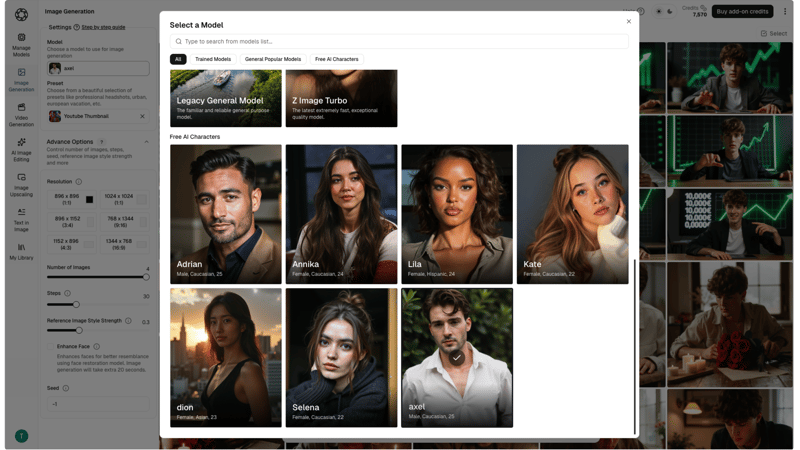800x450 pixels.
Task: Collapse the Advance Options section chevron
Action: point(146,142)
